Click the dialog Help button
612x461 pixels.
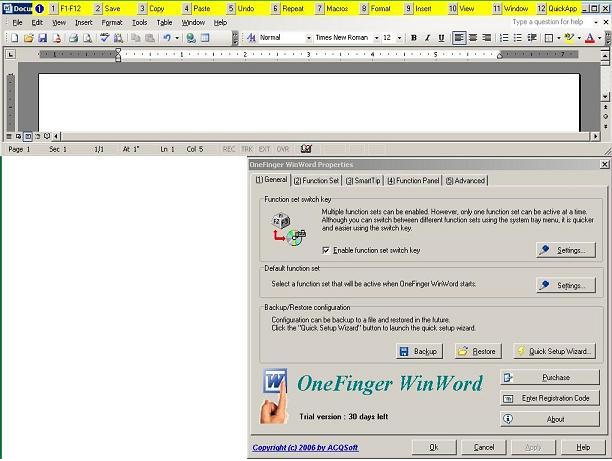pyautogui.click(x=583, y=447)
